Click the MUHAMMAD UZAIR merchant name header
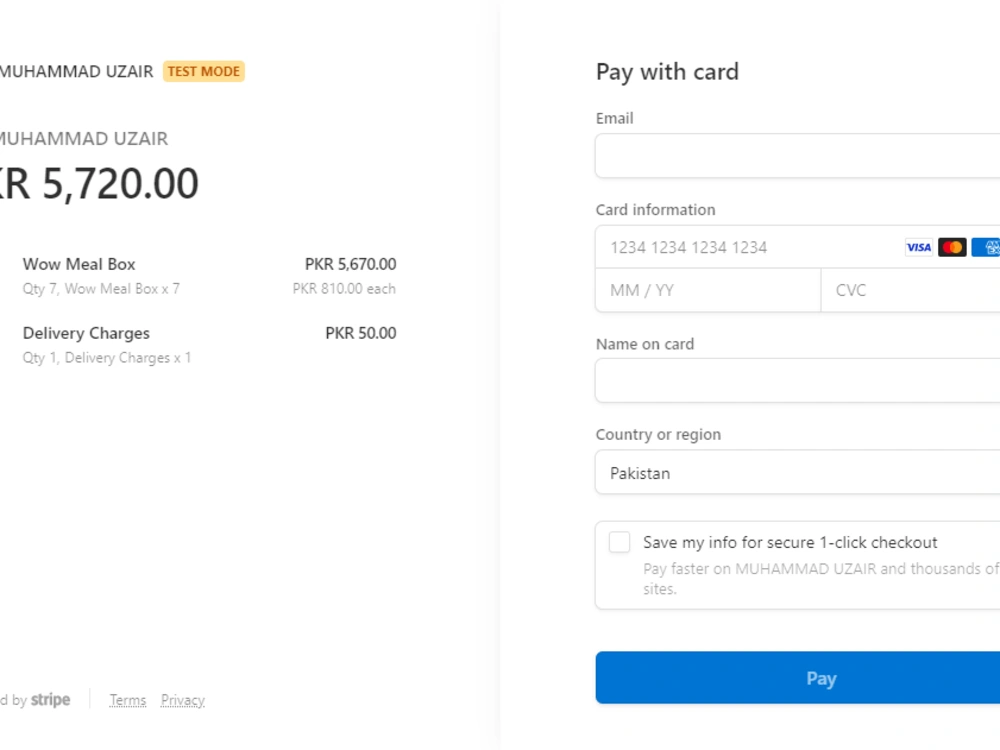This screenshot has height=750, width=1000. tap(77, 71)
